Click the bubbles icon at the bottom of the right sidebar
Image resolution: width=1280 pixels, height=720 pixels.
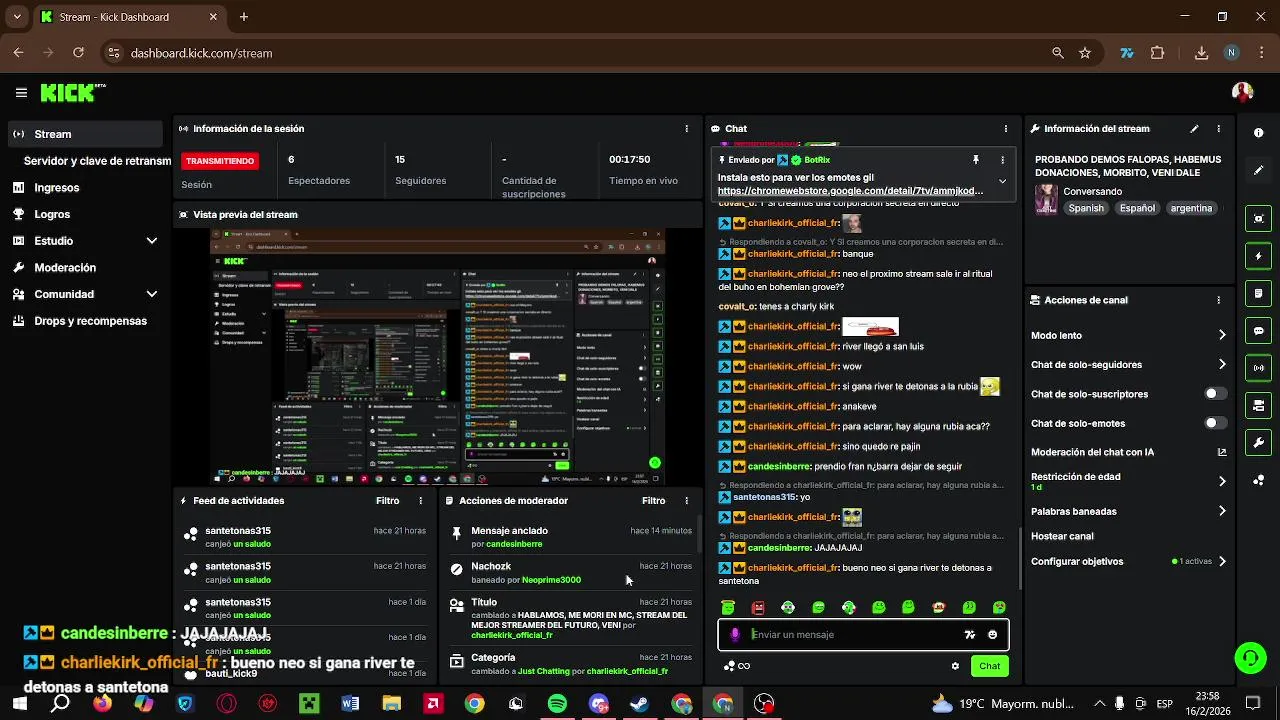(x=1258, y=480)
